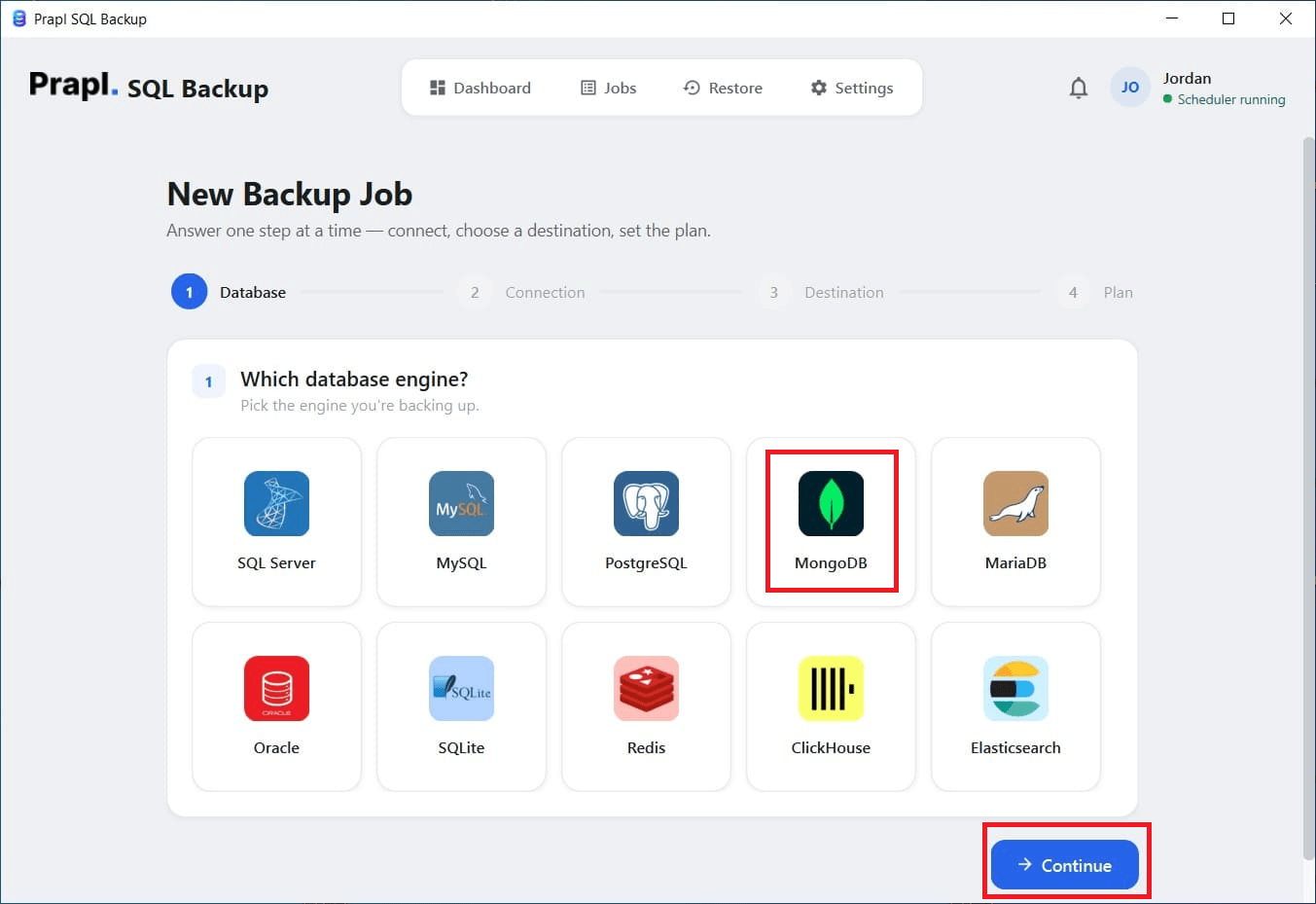The width and height of the screenshot is (1316, 904).
Task: Click the app icon in the title bar
Action: (x=18, y=18)
